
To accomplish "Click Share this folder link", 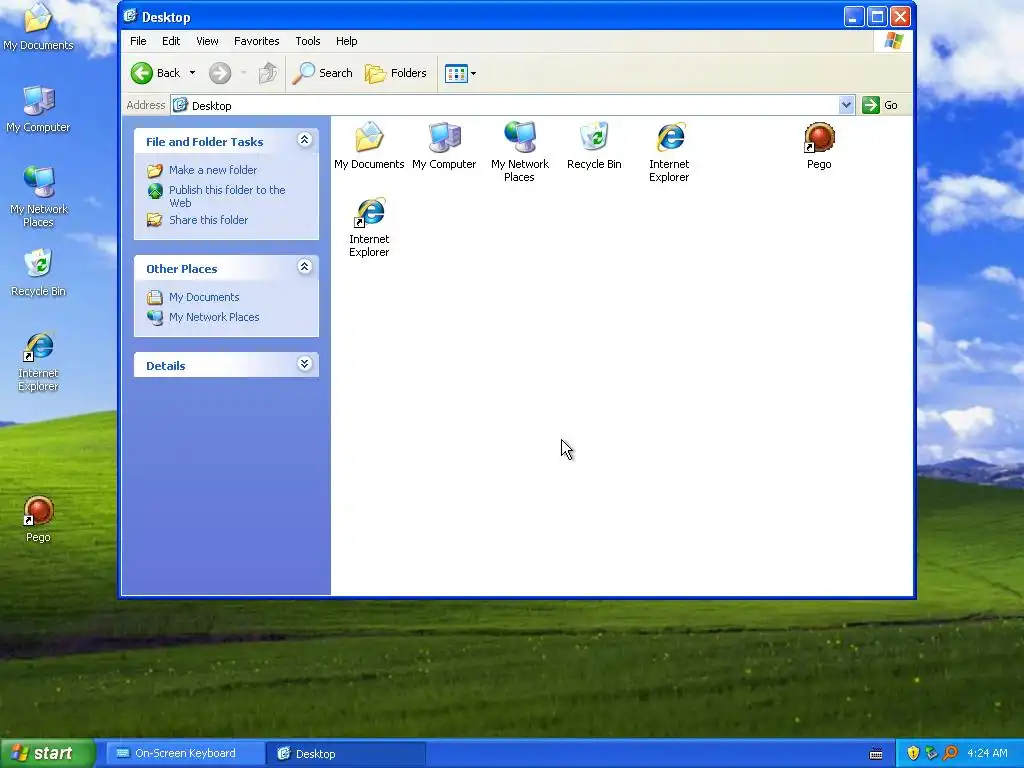I will [208, 220].
